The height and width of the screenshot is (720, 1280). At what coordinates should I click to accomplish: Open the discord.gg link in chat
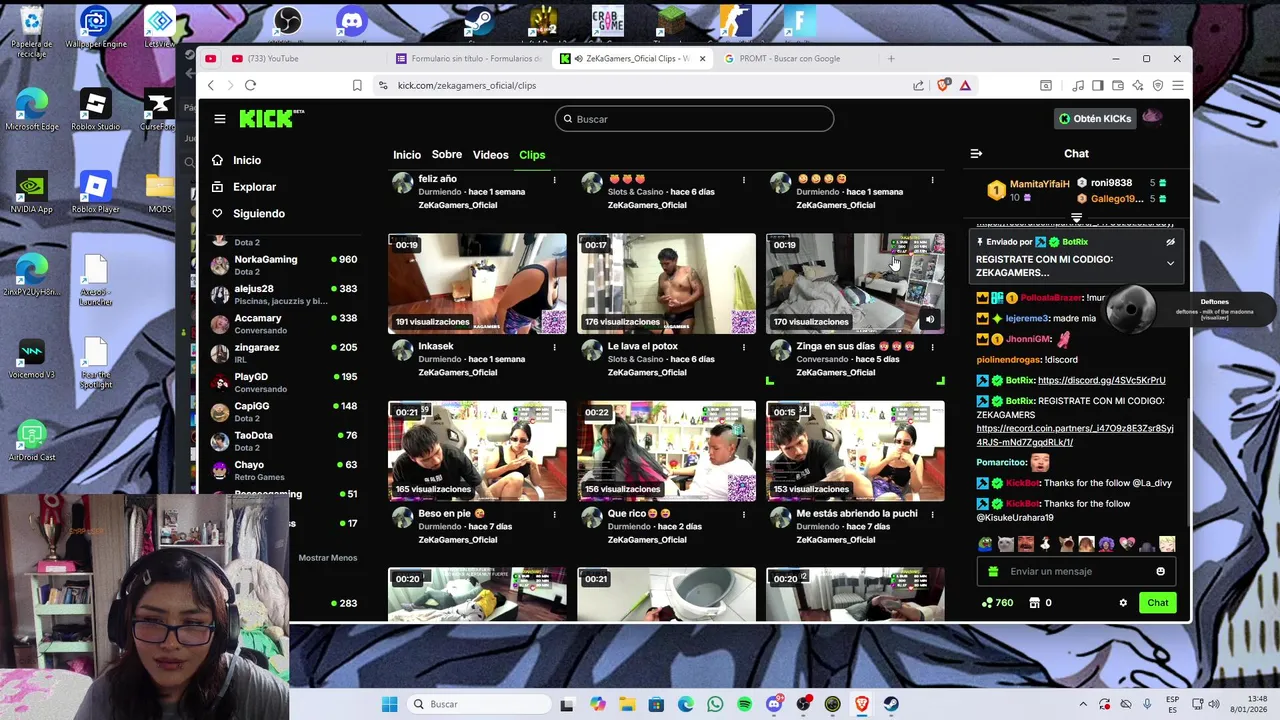click(1101, 380)
